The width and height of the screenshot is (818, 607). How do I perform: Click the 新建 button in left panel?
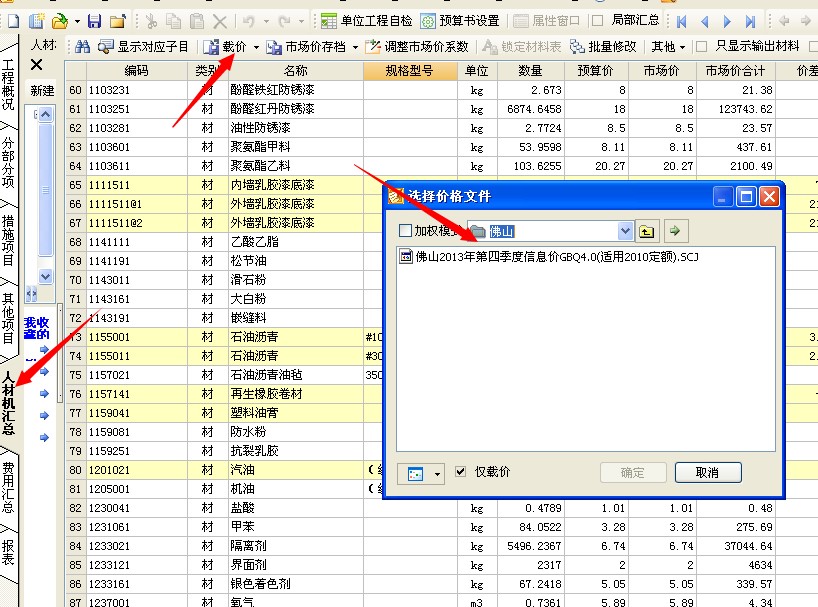click(42, 91)
